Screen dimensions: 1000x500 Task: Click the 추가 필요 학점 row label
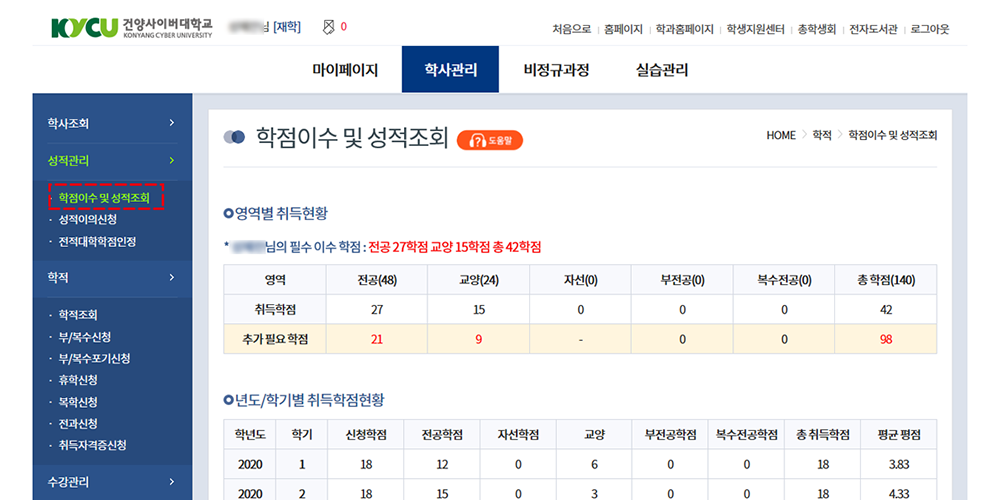(275, 340)
